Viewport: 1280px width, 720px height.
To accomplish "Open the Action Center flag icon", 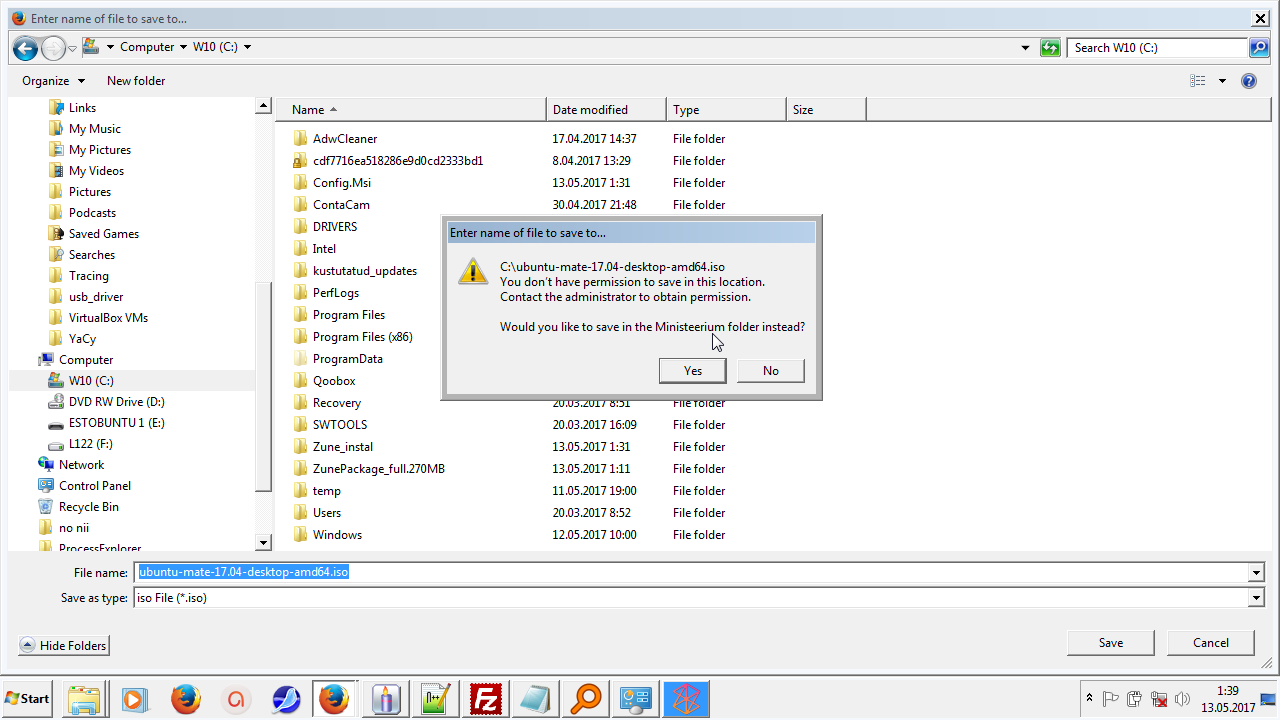I will click(1110, 699).
